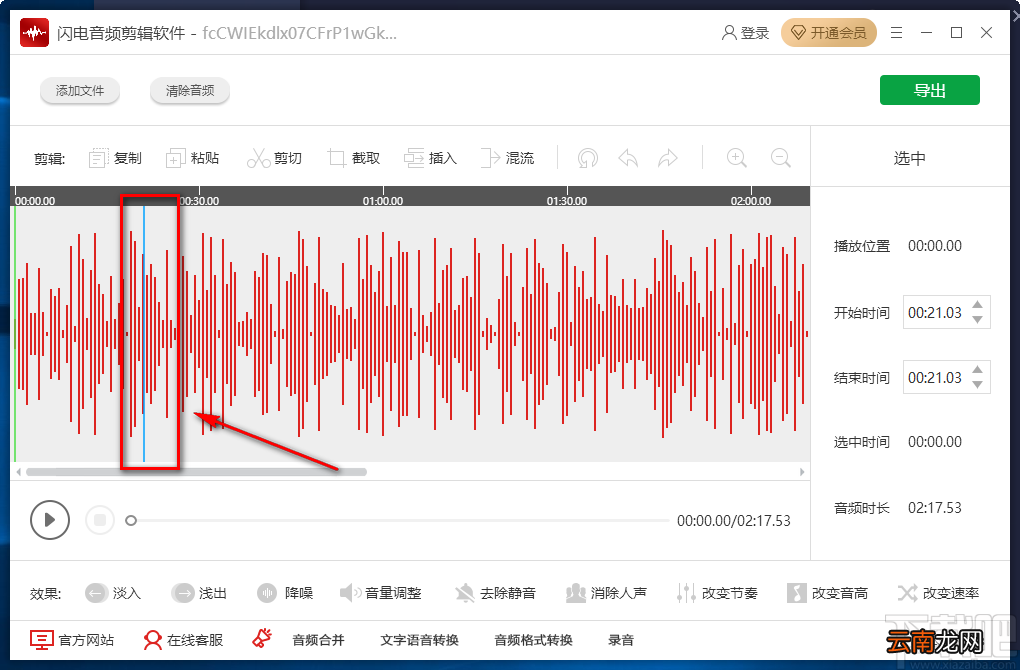1020x670 pixels.
Task: Open Online Support (在线客服)
Action: click(x=183, y=640)
